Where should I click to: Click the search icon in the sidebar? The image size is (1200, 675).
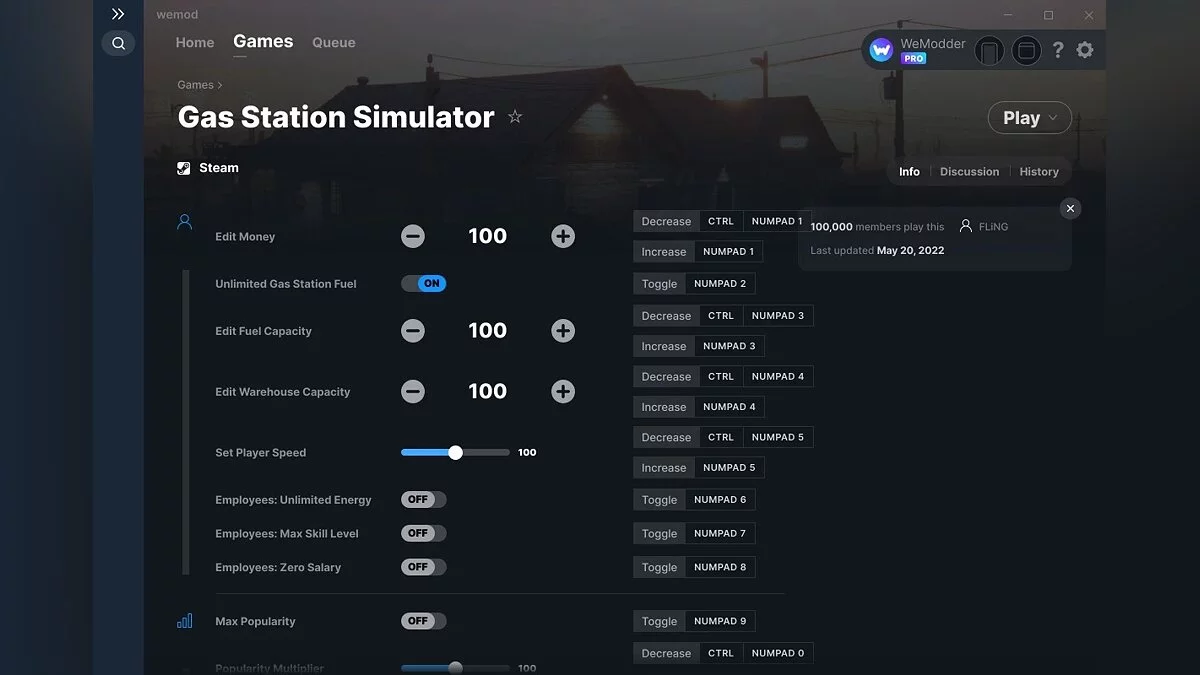[118, 43]
